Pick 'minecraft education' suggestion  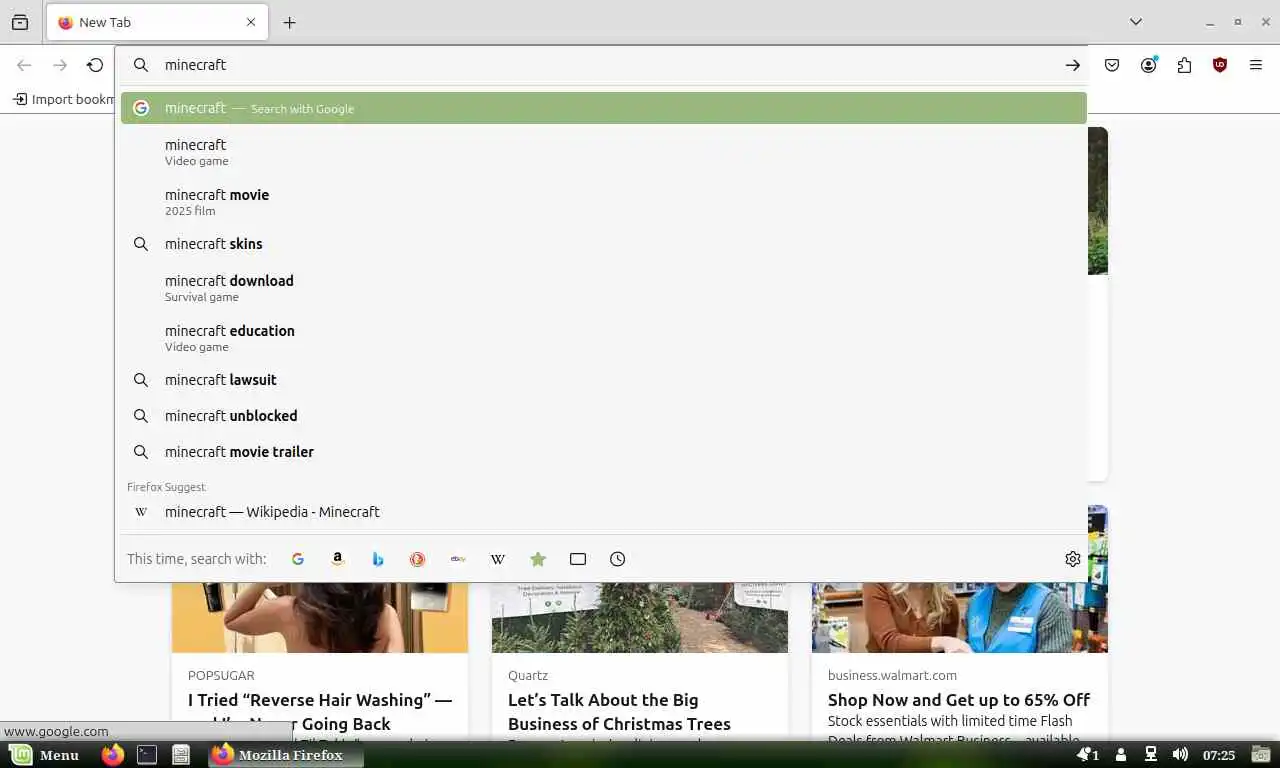click(604, 338)
